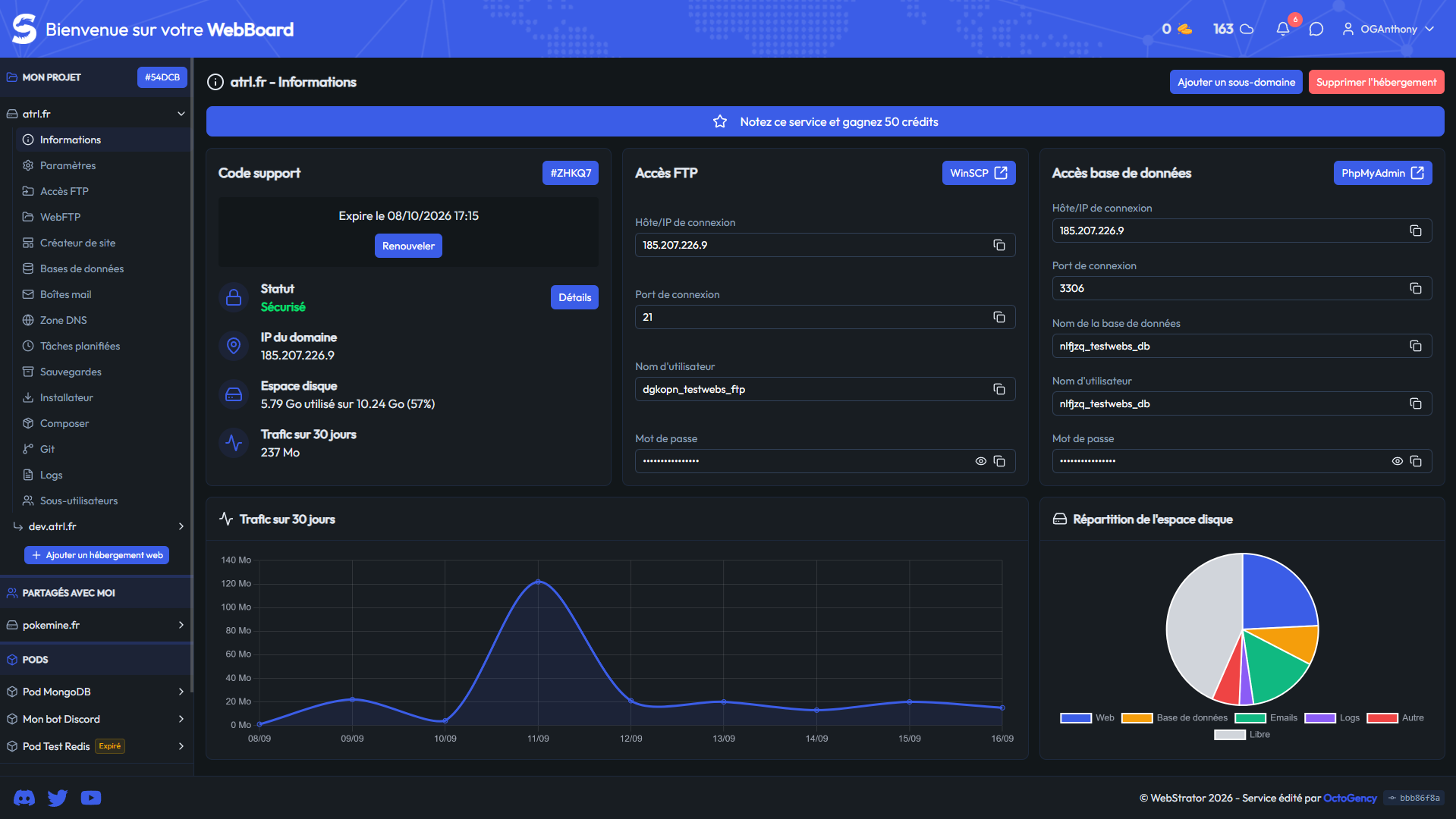This screenshot has width=1456, height=819.
Task: Copy the database password
Action: click(1416, 461)
